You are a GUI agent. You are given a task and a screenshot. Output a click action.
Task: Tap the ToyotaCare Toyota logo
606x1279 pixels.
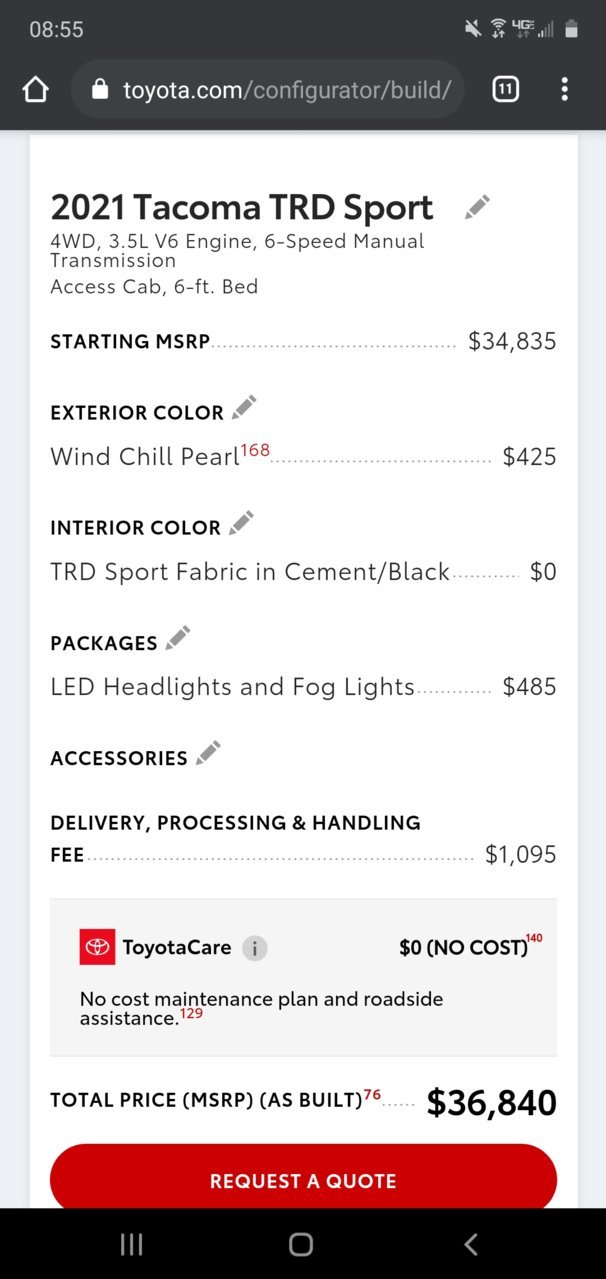(x=98, y=947)
